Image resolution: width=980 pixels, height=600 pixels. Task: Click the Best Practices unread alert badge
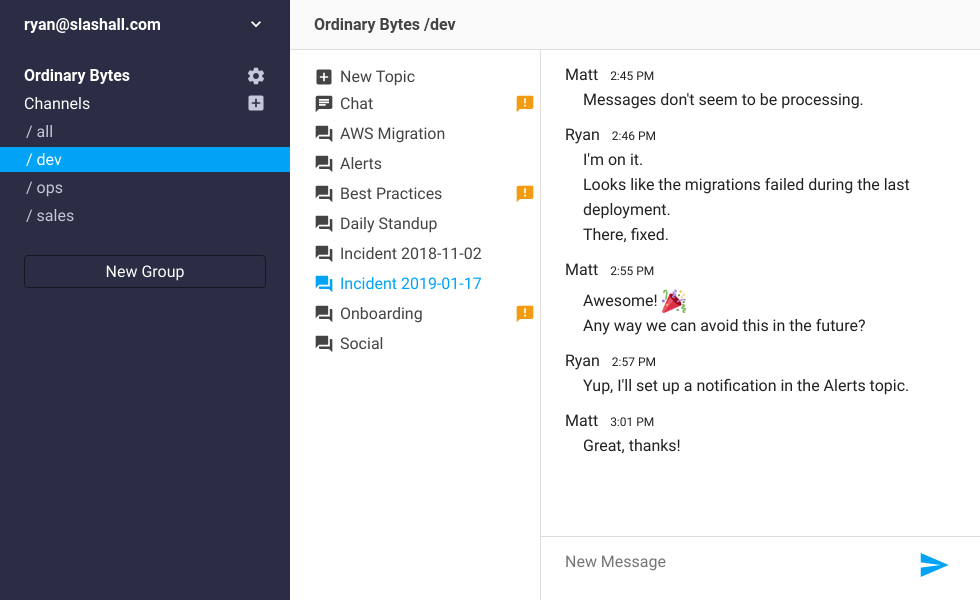click(524, 193)
